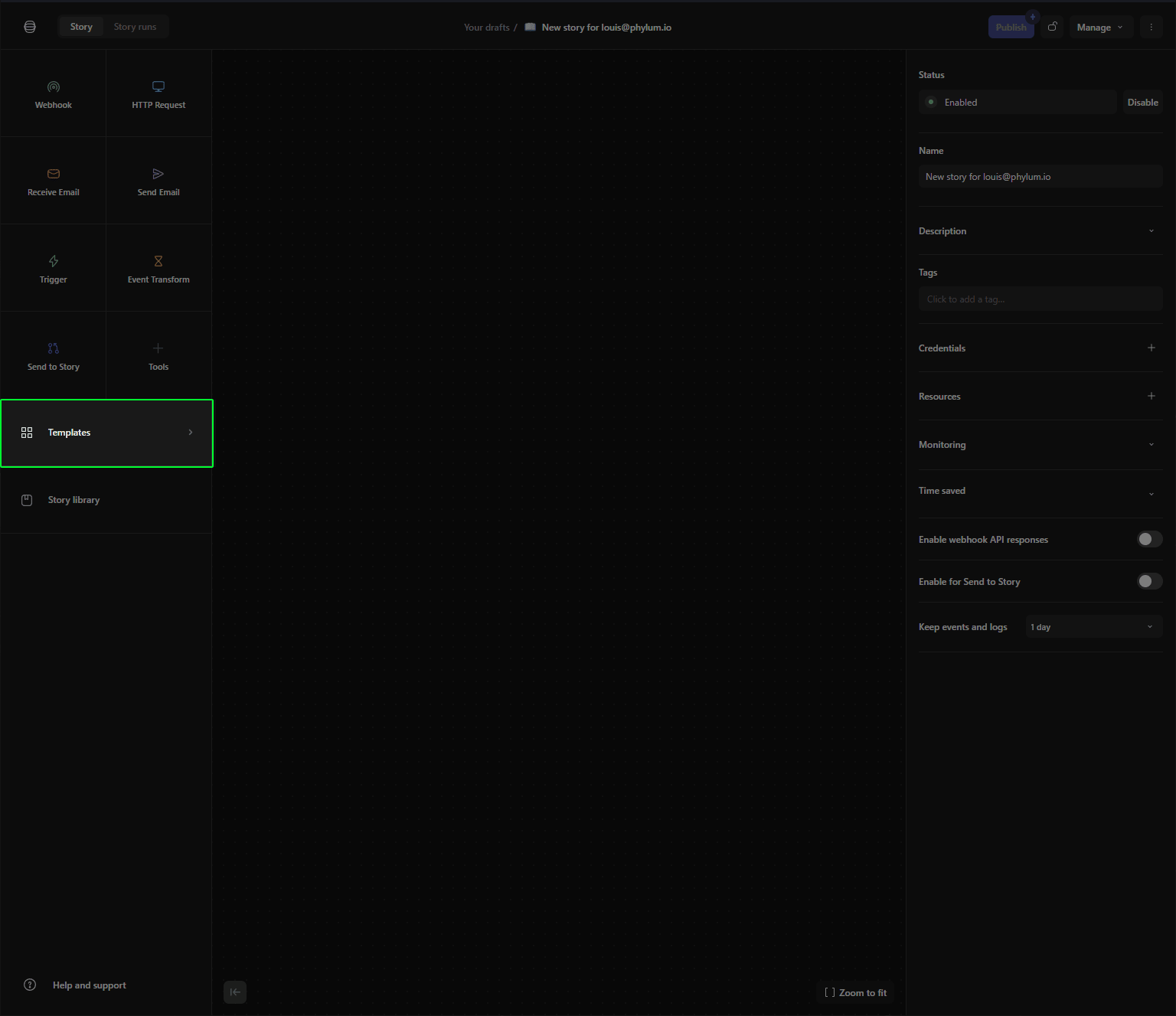Select the HTTP Request action icon

158,87
